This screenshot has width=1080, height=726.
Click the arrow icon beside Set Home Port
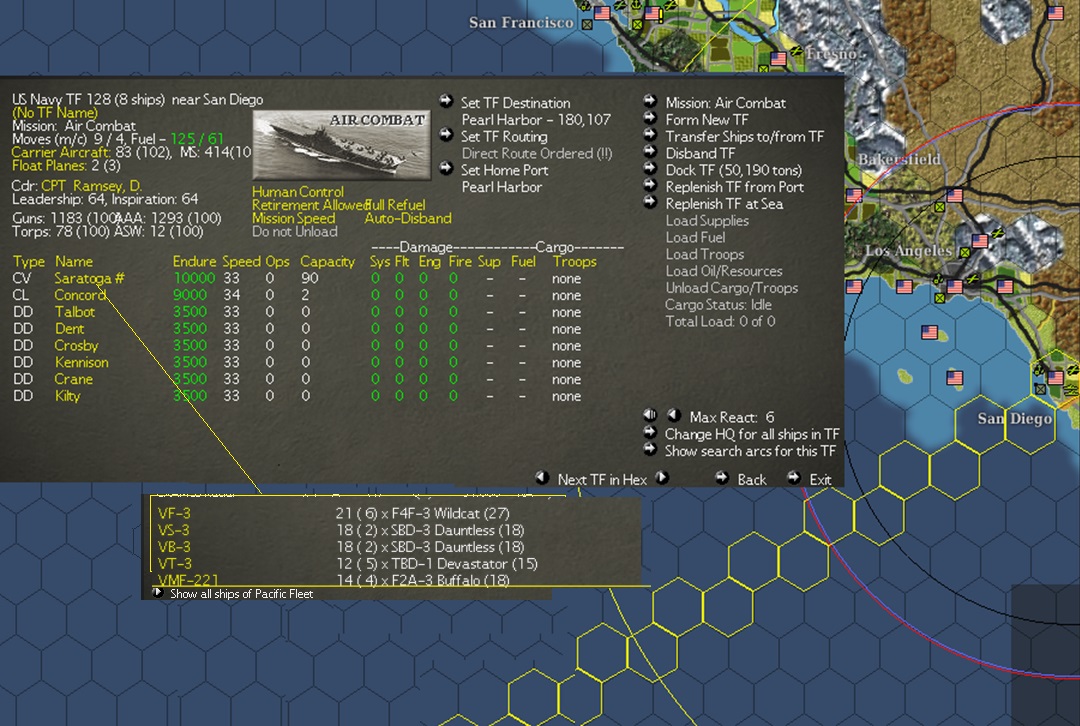446,168
